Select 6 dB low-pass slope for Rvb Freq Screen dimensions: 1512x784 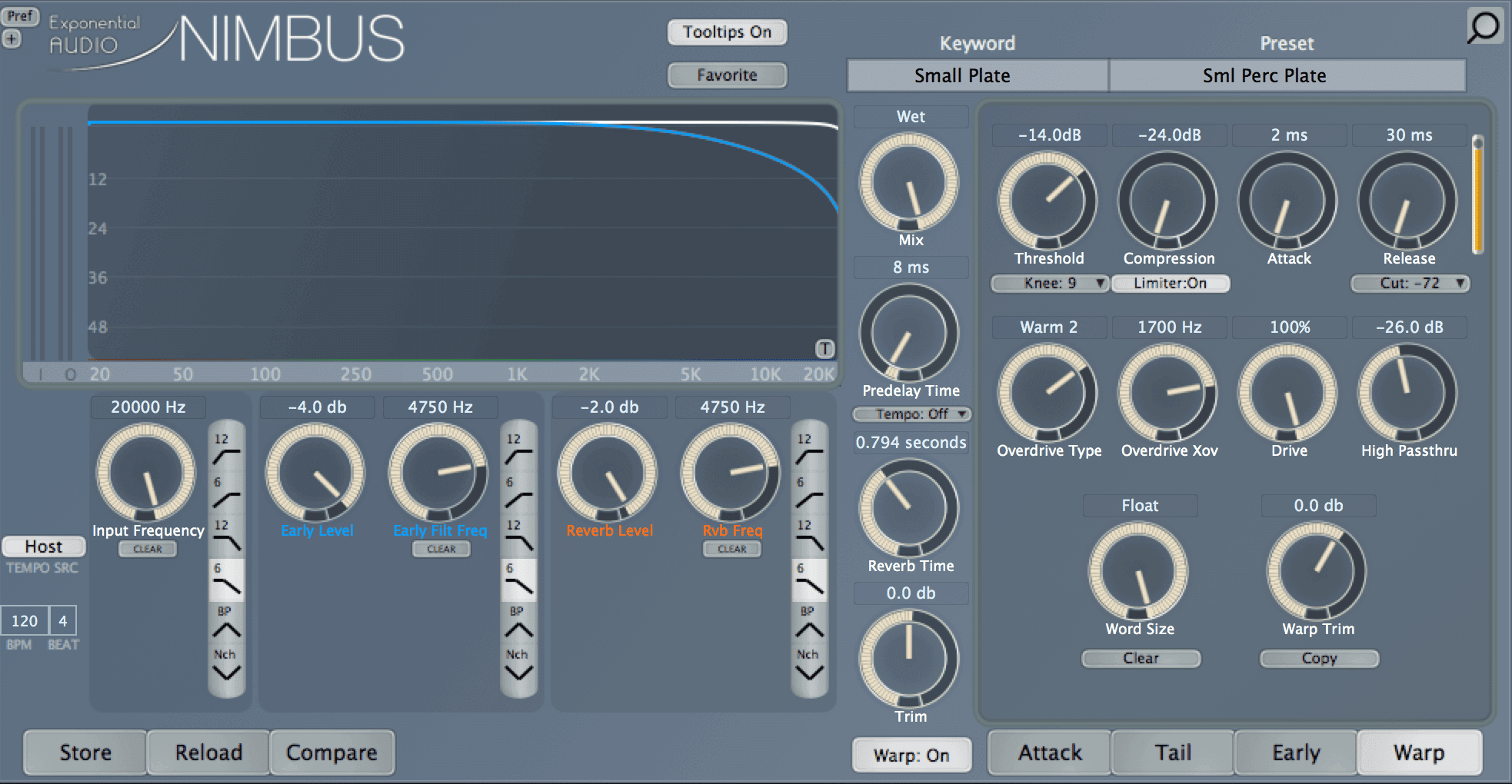(x=809, y=580)
